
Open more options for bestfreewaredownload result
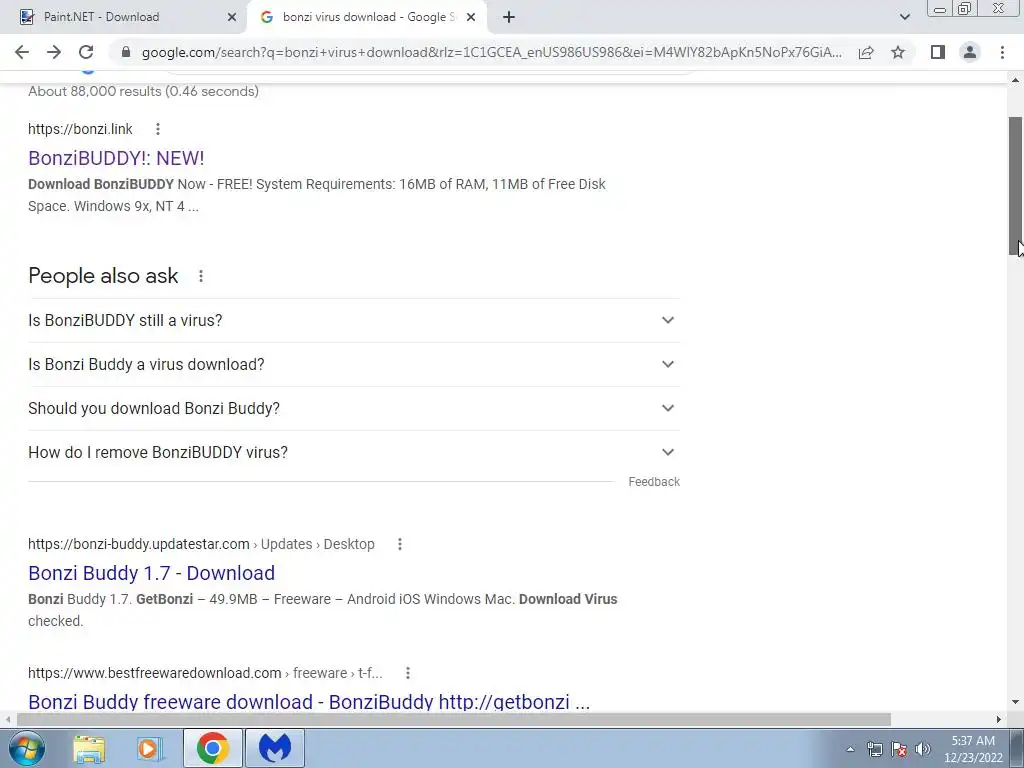(x=408, y=673)
